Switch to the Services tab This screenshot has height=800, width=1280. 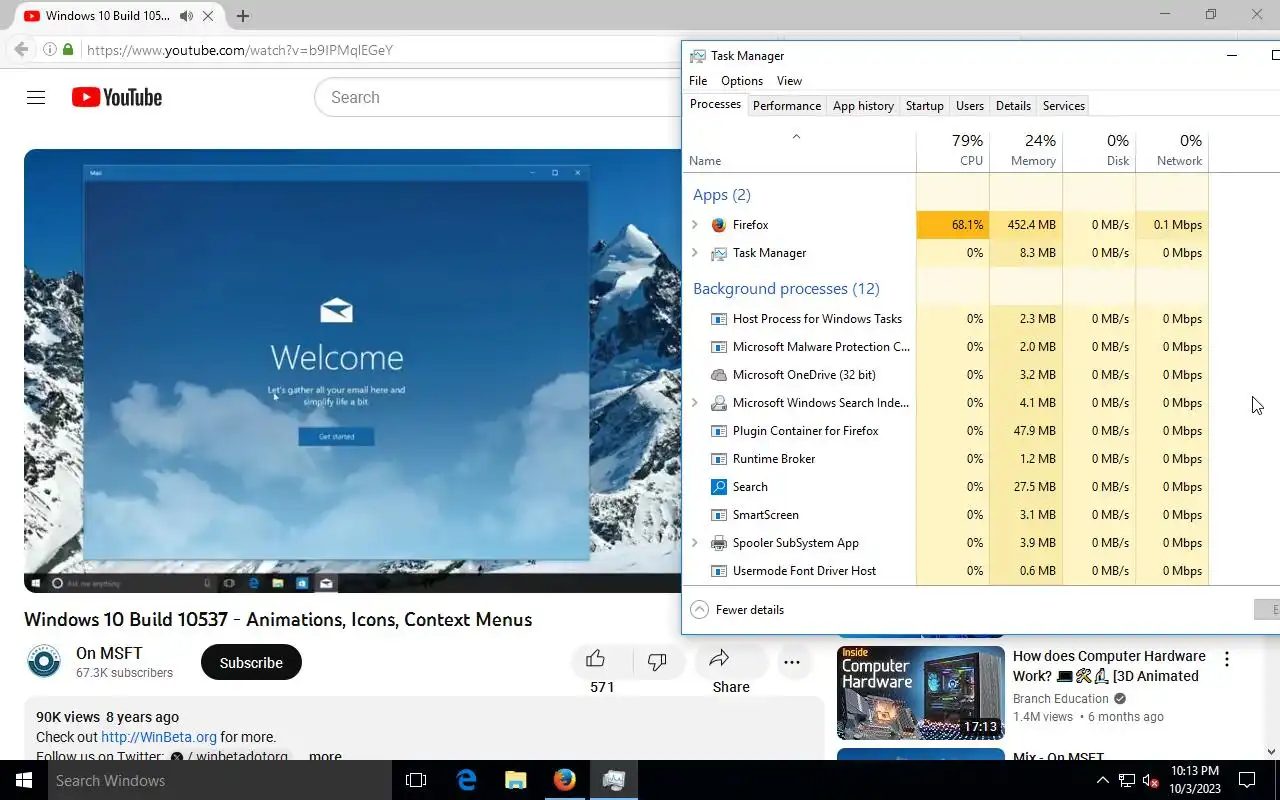tap(1063, 106)
